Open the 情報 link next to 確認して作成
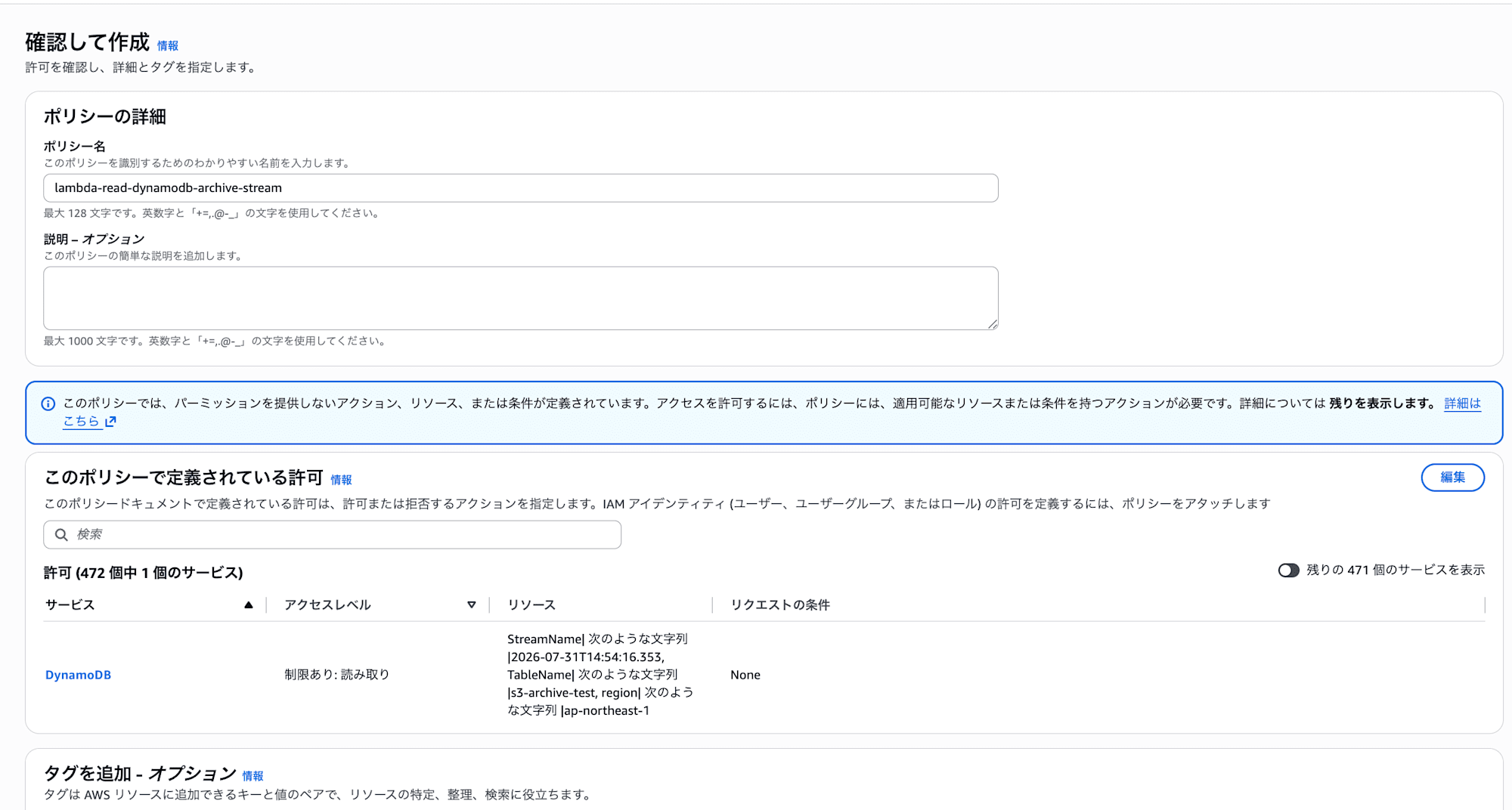 168,46
